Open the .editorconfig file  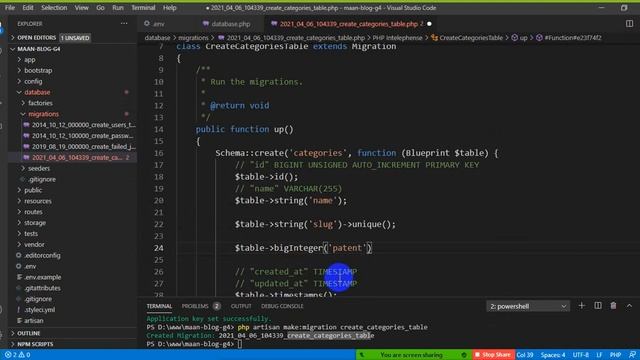[x=42, y=256]
